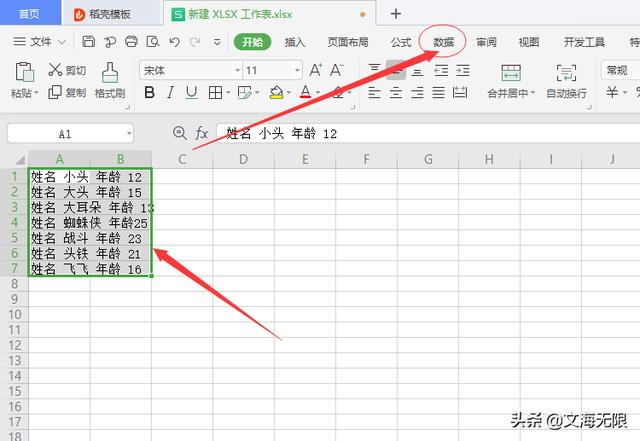
Task: Open the 常规 number format dropdown
Action: tap(620, 70)
